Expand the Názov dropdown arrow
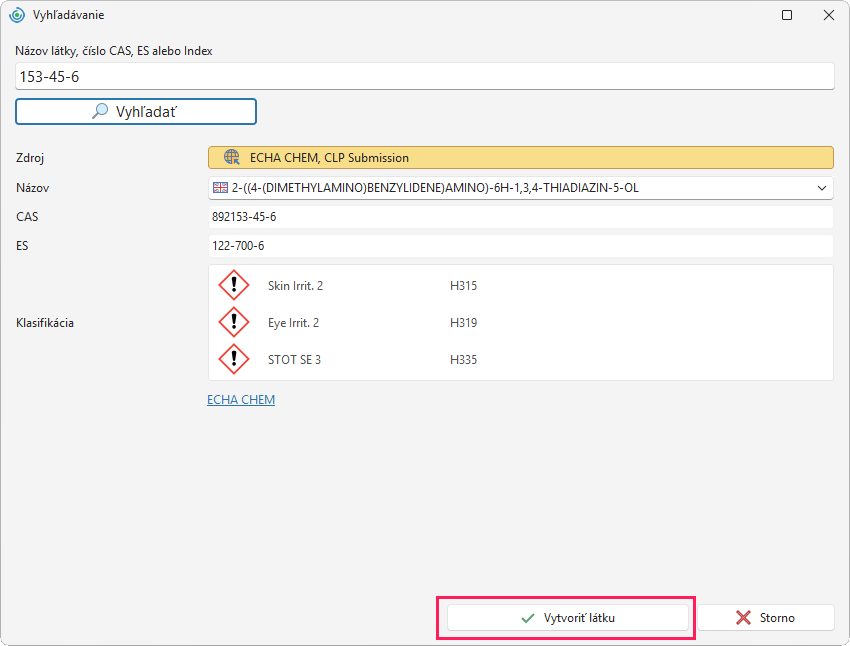The image size is (850, 646). pyautogui.click(x=822, y=188)
